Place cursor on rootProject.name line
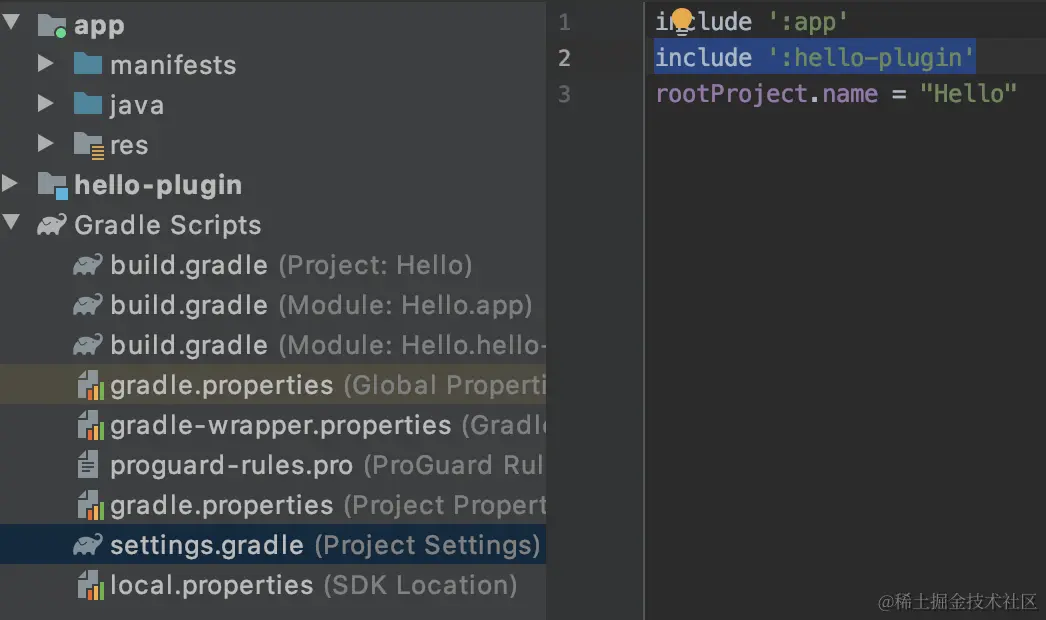 pyautogui.click(x=835, y=94)
